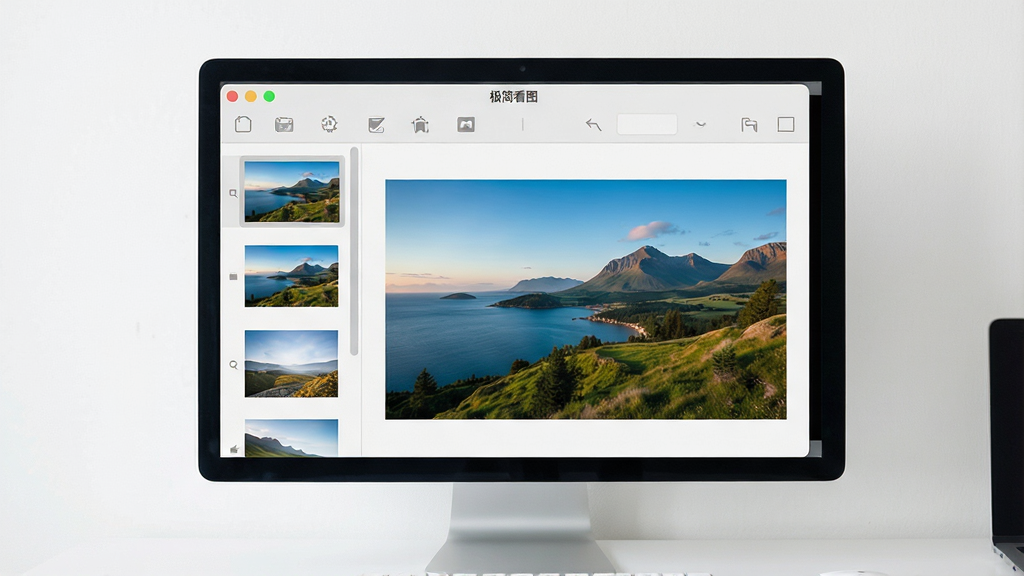
Task: Click the magnifier icon beside first thumbnail
Action: 233,193
